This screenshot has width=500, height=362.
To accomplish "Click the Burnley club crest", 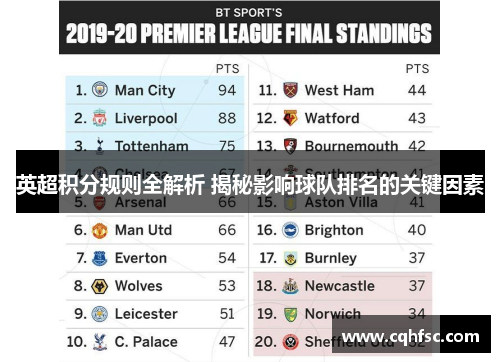I will (290, 258).
